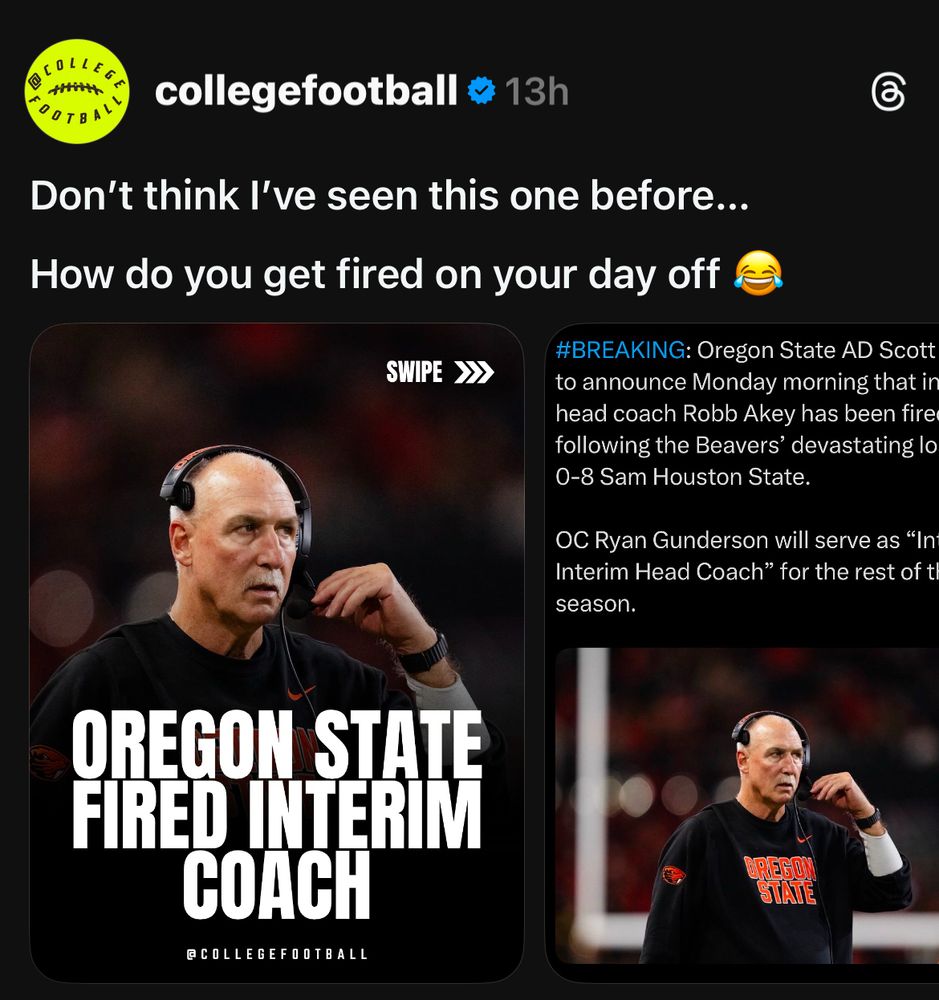Click the triple chevron swipe arrows
The height and width of the screenshot is (1000, 939).
[x=474, y=373]
